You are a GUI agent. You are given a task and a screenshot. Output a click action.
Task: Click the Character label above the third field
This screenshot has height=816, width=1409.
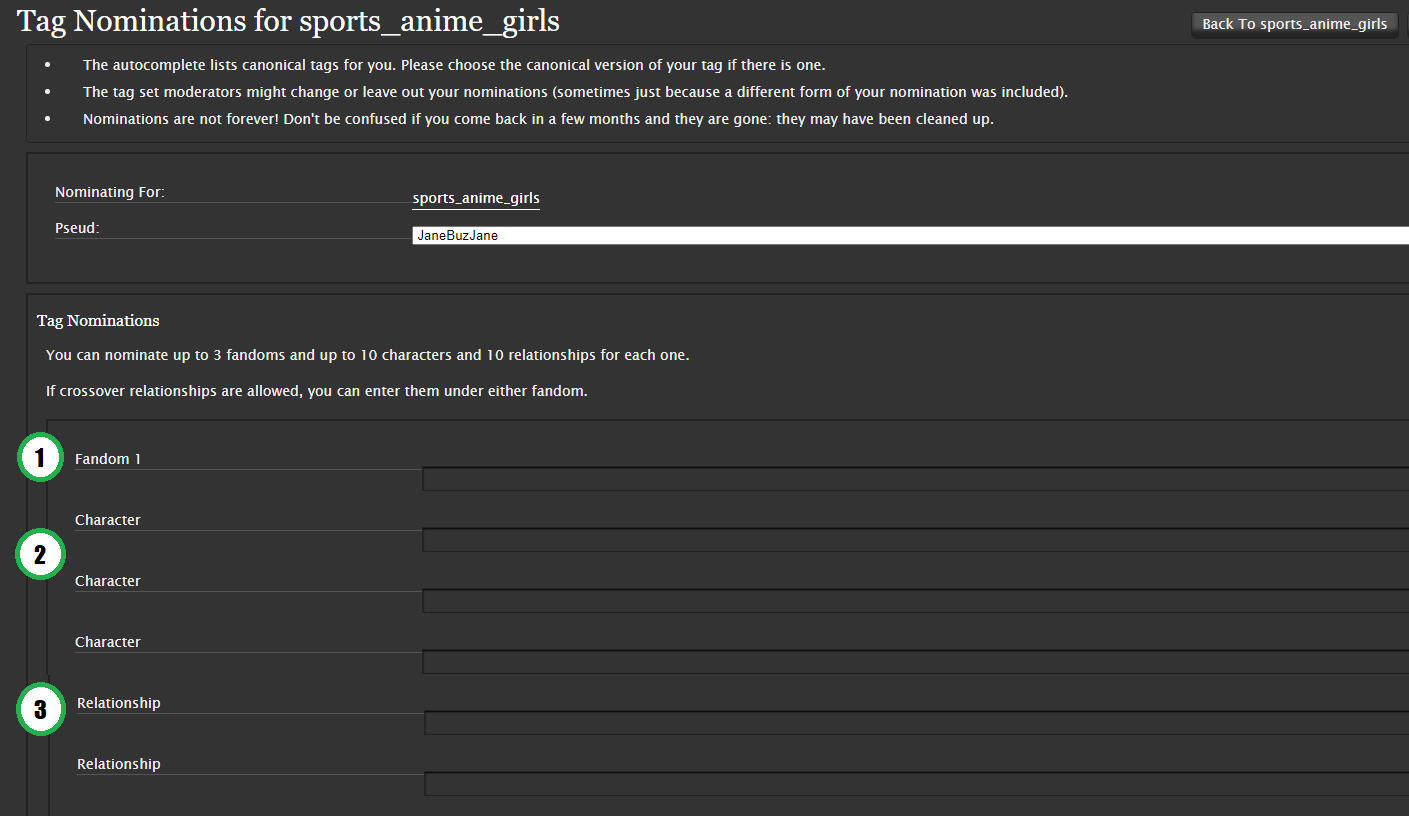(x=107, y=641)
